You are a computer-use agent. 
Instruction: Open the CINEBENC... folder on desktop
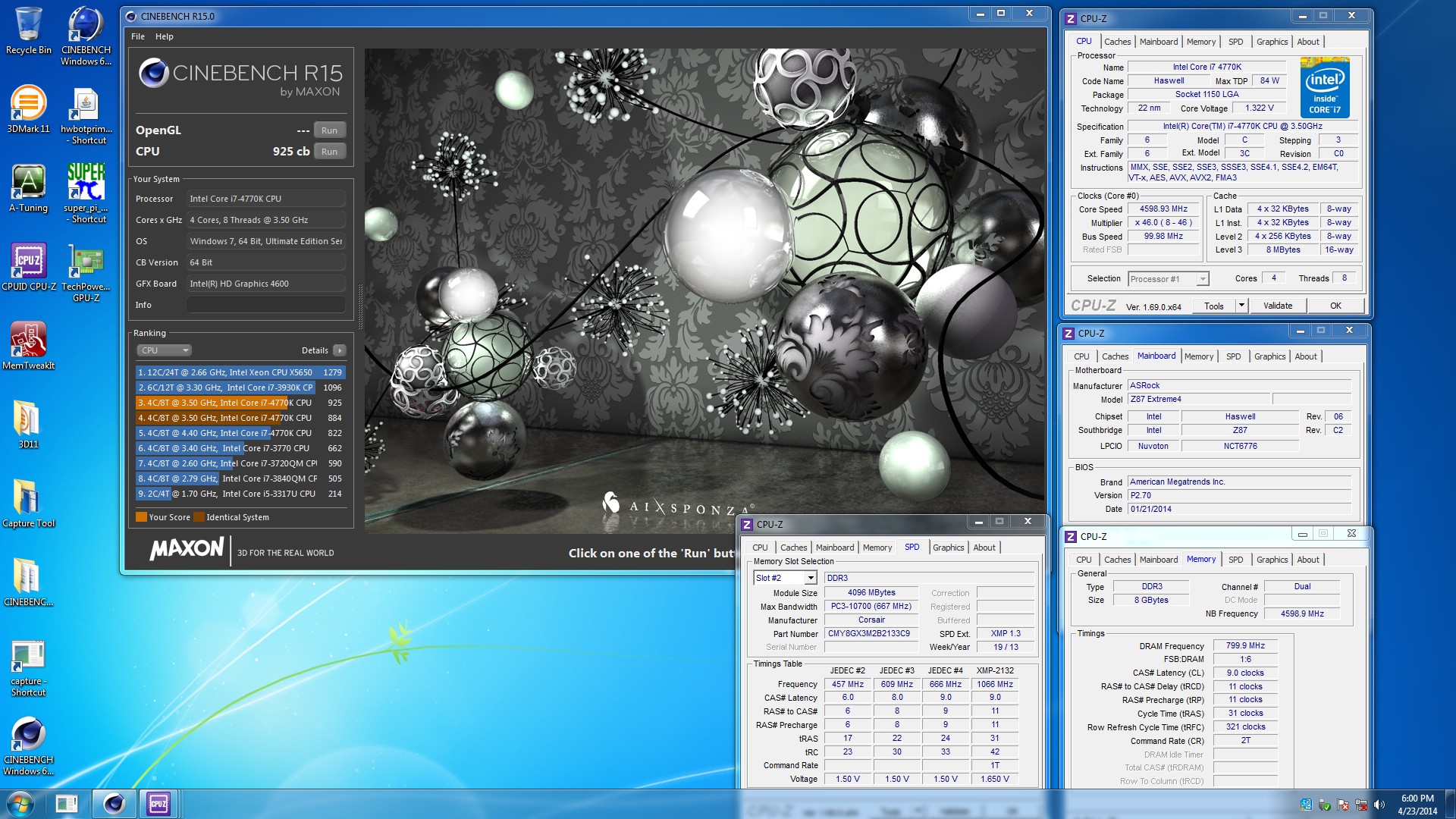pos(28,582)
